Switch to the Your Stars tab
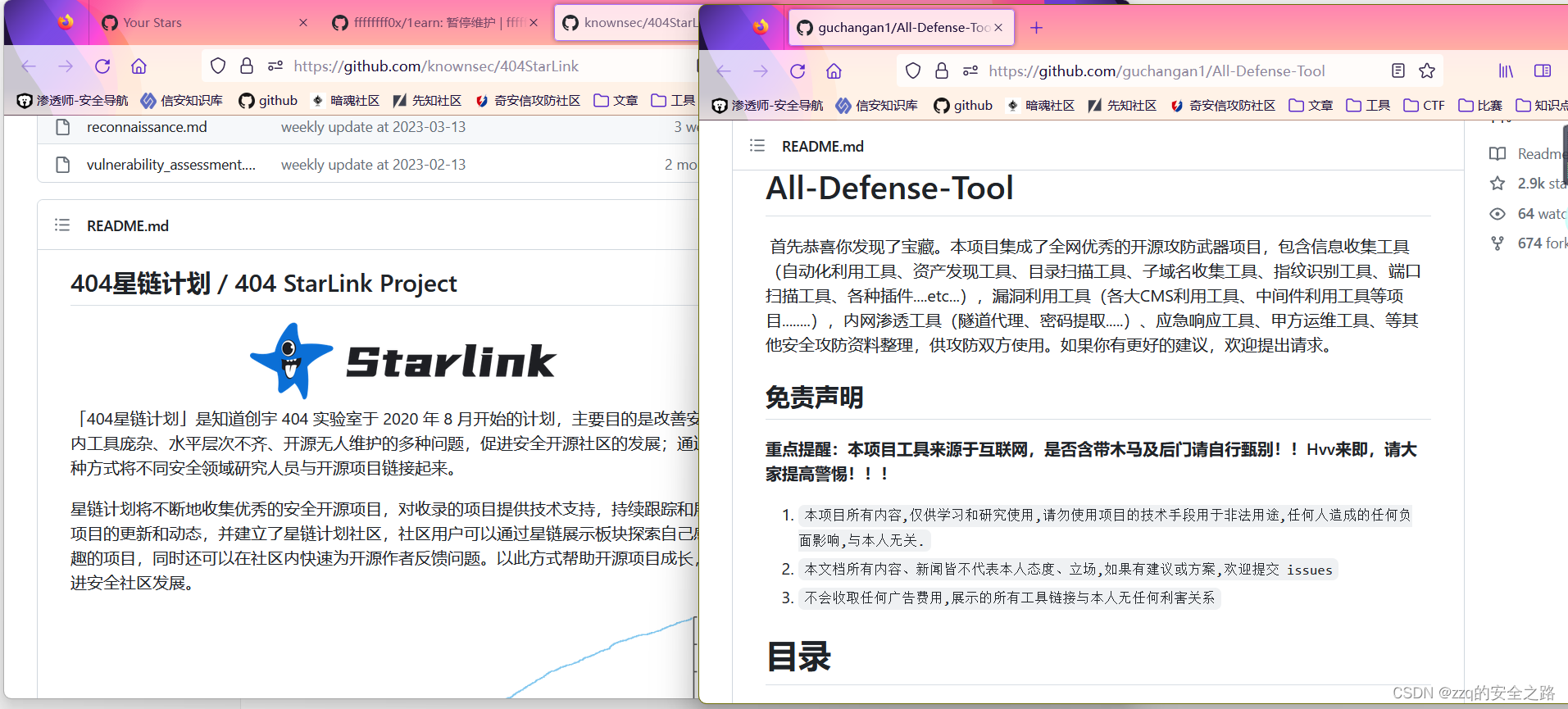 click(x=205, y=23)
